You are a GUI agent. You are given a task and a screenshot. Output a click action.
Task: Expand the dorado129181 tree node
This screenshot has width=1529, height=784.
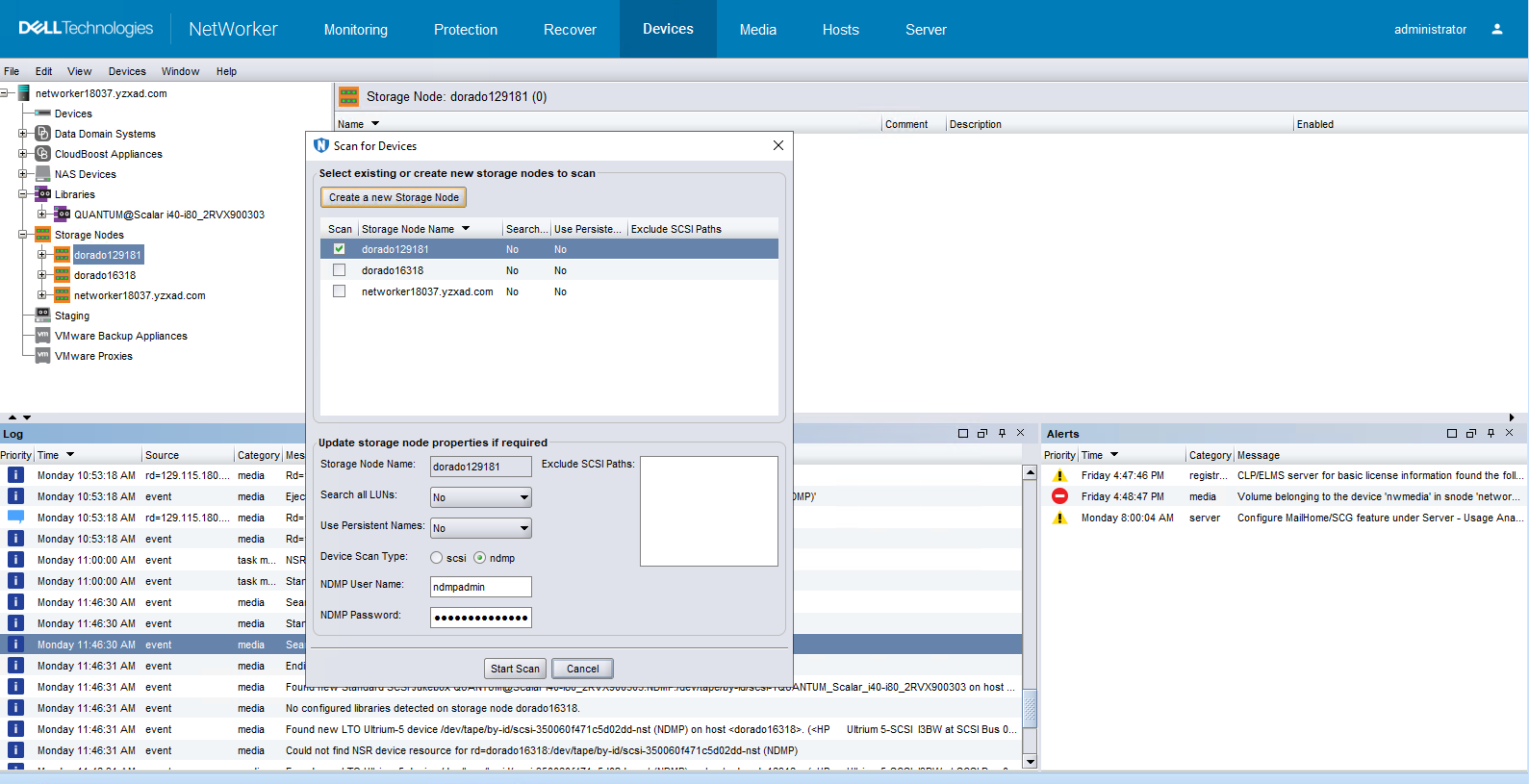tap(41, 255)
